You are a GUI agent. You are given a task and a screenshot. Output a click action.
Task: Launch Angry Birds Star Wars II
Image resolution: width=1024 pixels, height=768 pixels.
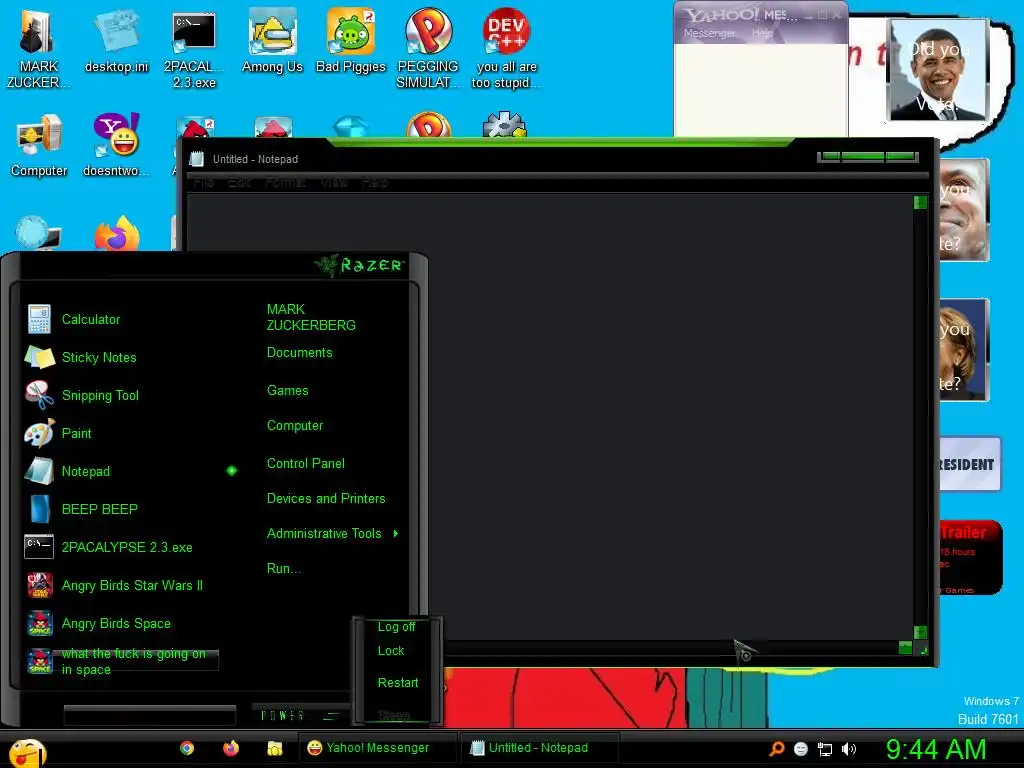(x=132, y=585)
